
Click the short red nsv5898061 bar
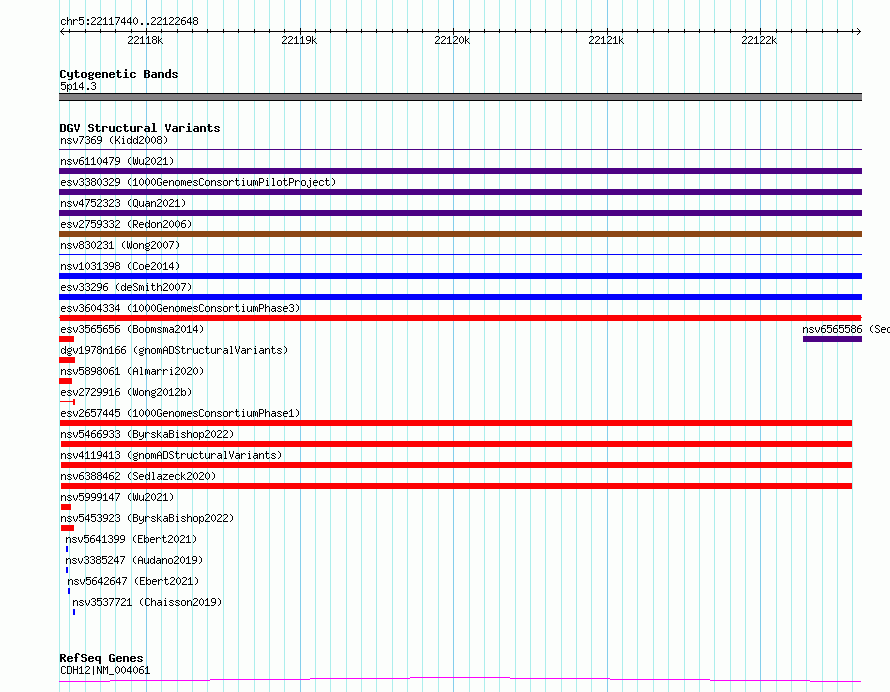tap(65, 381)
